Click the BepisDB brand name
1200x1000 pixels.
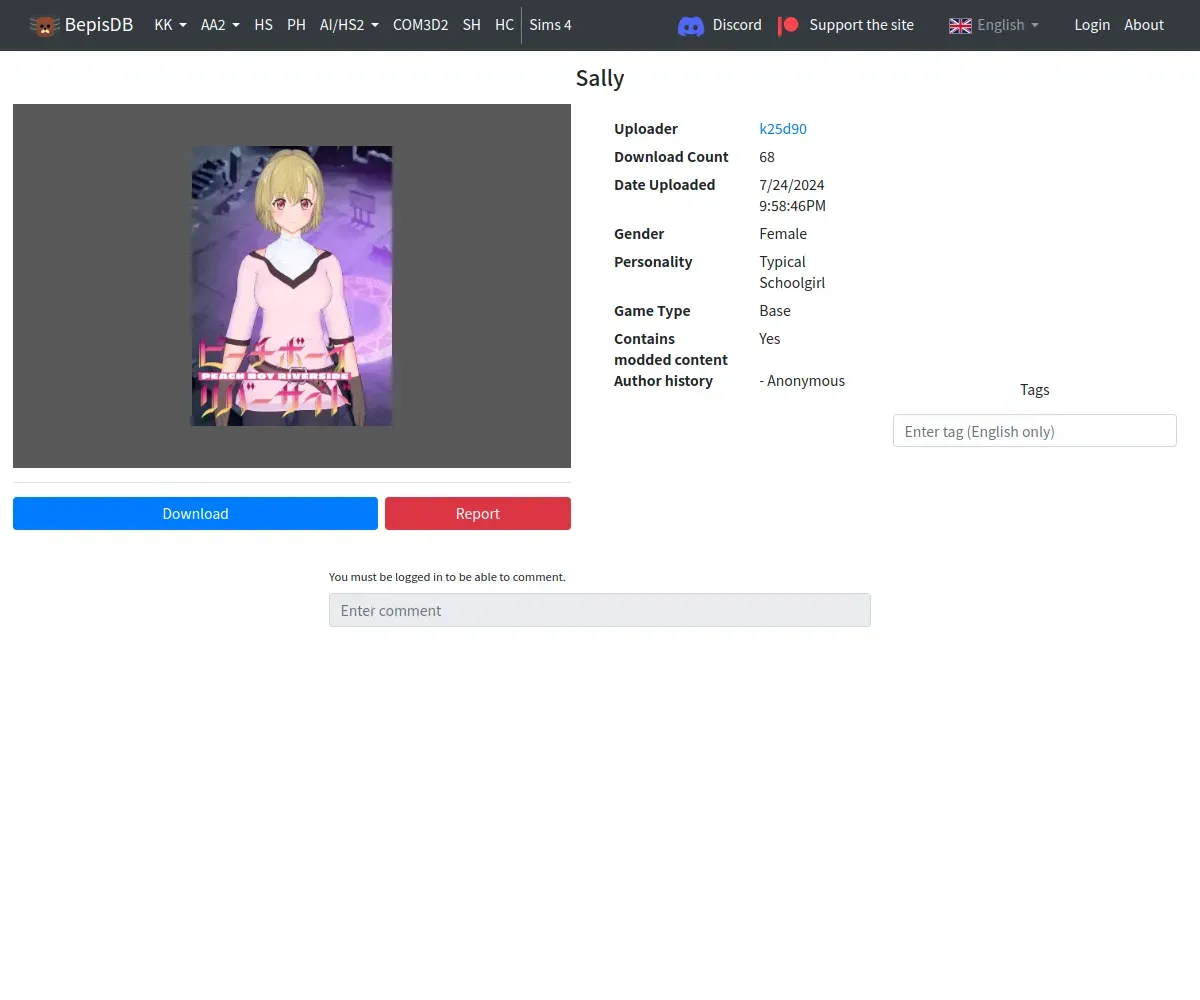pyautogui.click(x=99, y=25)
